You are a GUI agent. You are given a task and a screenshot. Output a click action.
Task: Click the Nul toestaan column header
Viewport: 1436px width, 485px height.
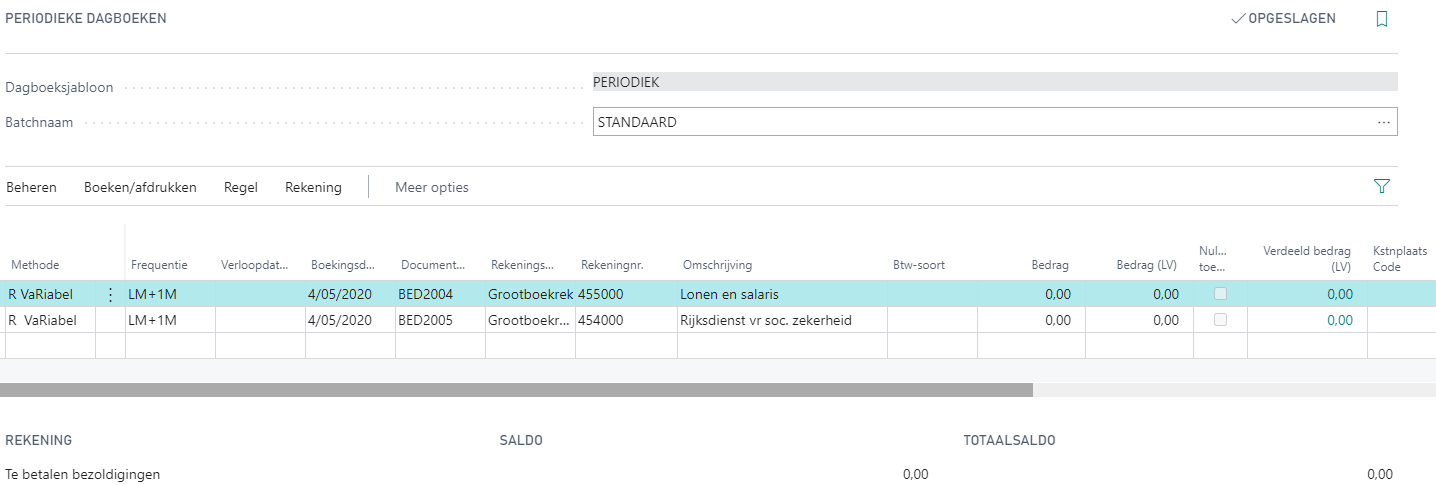point(1212,259)
